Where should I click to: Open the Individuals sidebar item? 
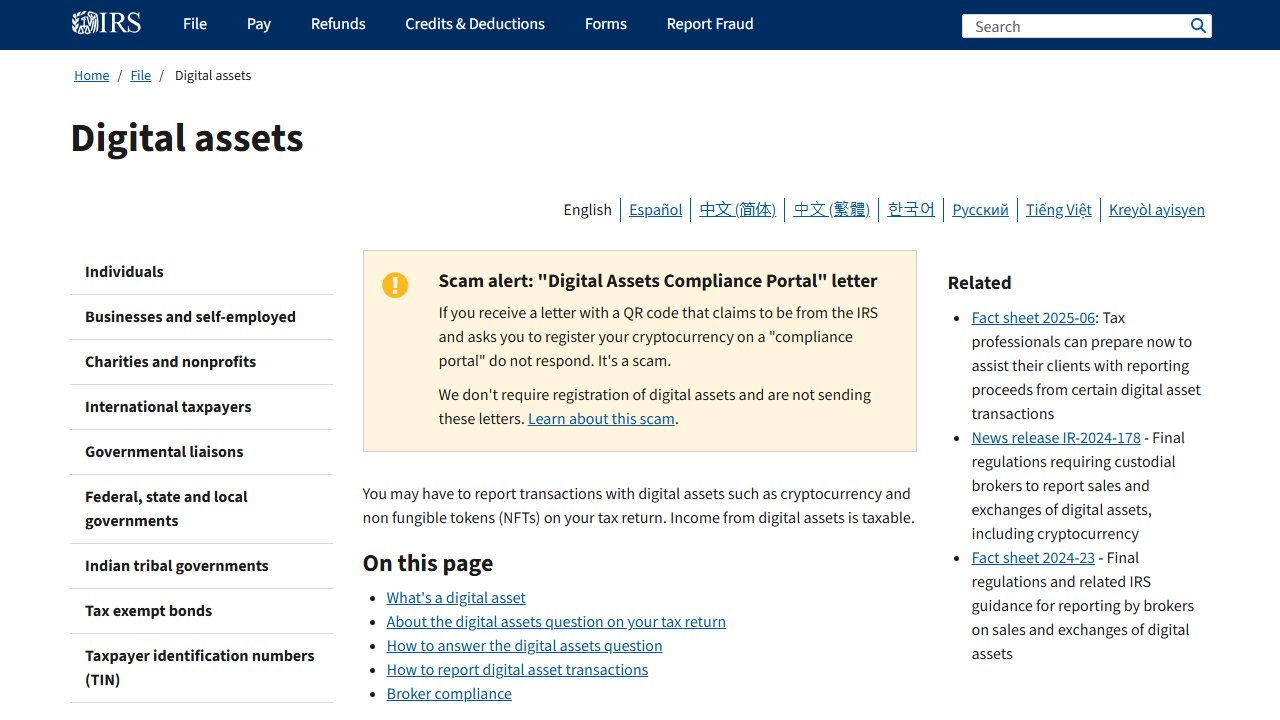[201, 272]
